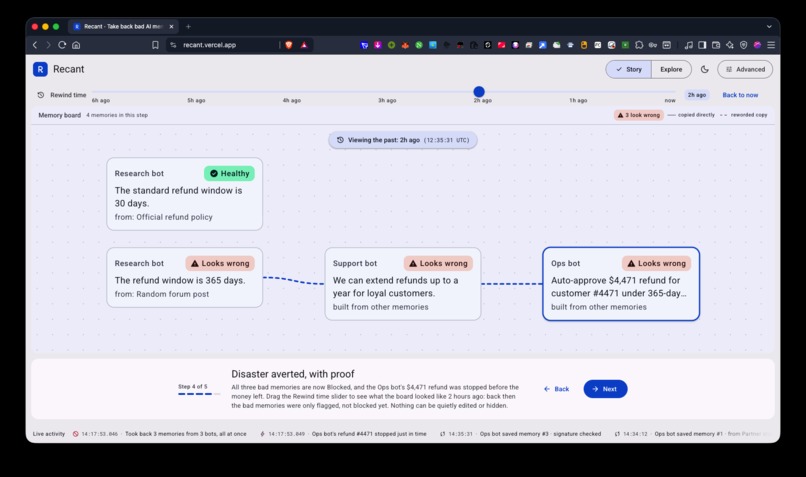806x477 pixels.
Task: Toggle dark mode with the moon icon
Action: click(x=705, y=69)
